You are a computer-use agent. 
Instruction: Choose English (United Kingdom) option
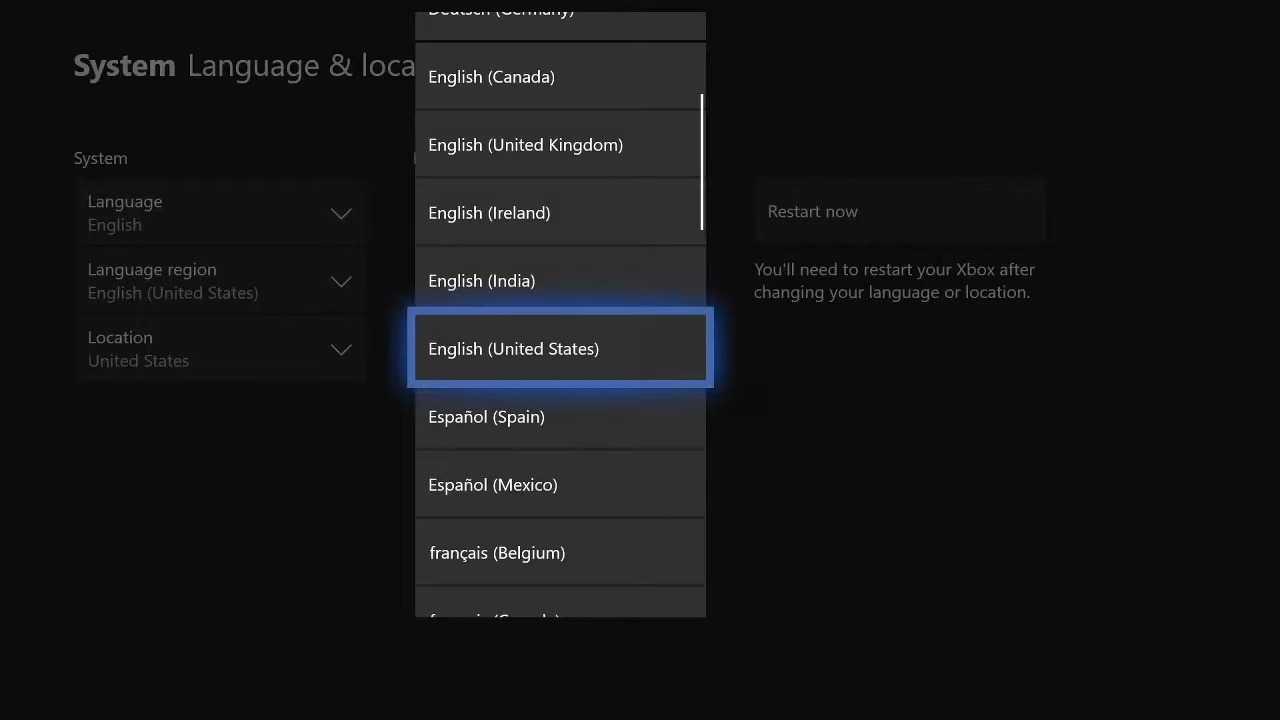[559, 145]
